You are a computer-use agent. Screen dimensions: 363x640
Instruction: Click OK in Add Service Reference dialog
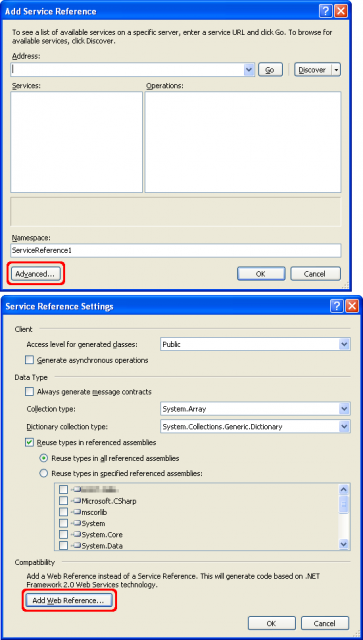261,274
